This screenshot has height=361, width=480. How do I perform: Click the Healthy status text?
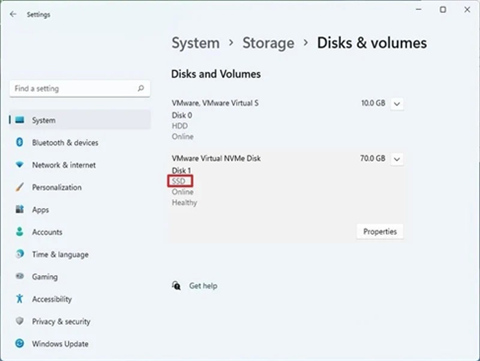pos(184,203)
